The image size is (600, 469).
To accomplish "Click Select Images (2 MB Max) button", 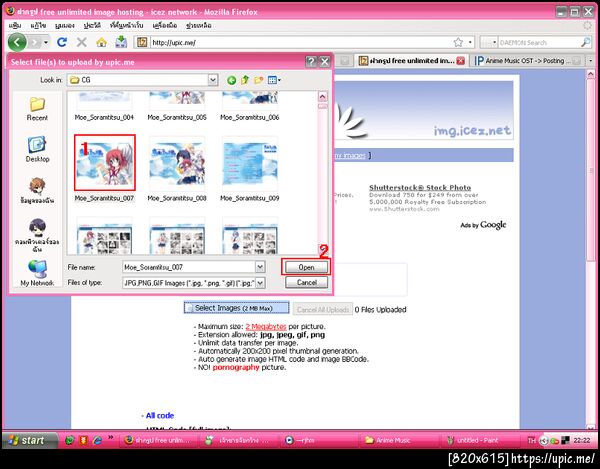I will click(236, 308).
